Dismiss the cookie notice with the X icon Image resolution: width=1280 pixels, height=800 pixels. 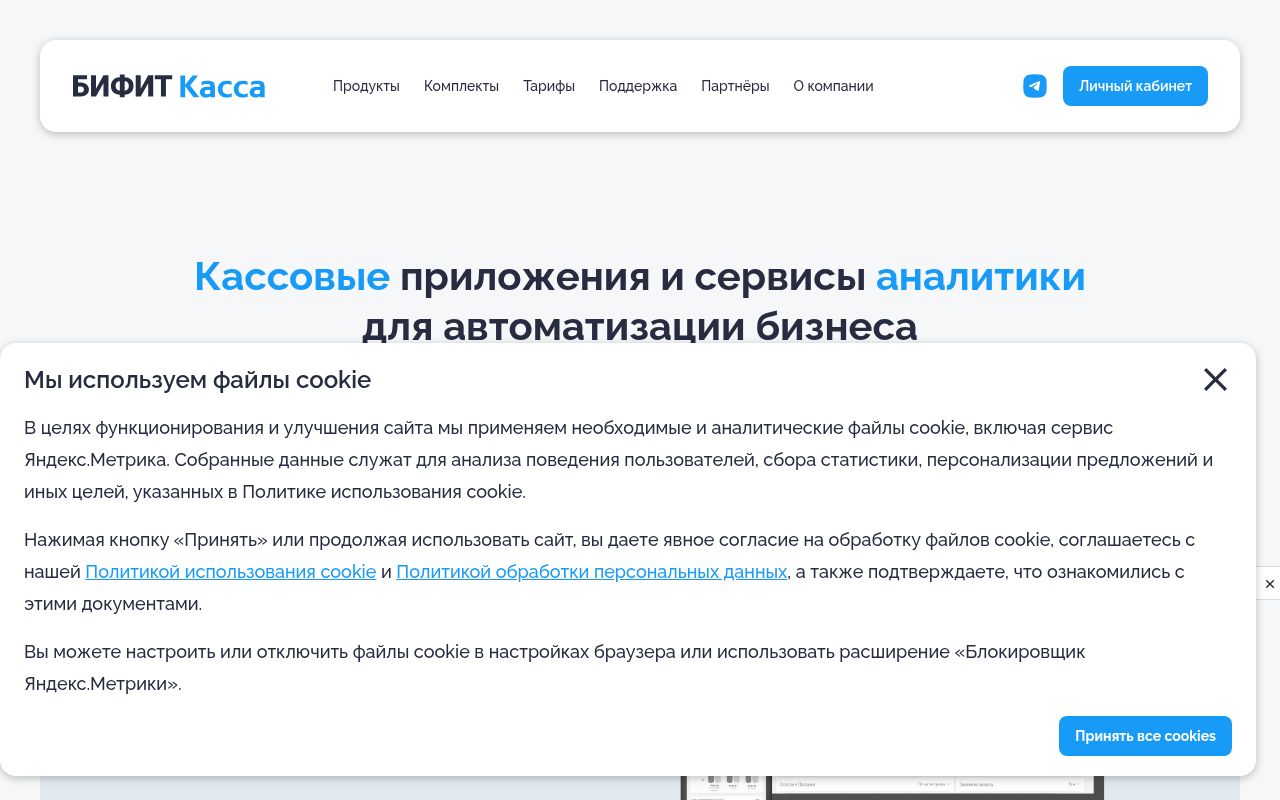click(1215, 380)
